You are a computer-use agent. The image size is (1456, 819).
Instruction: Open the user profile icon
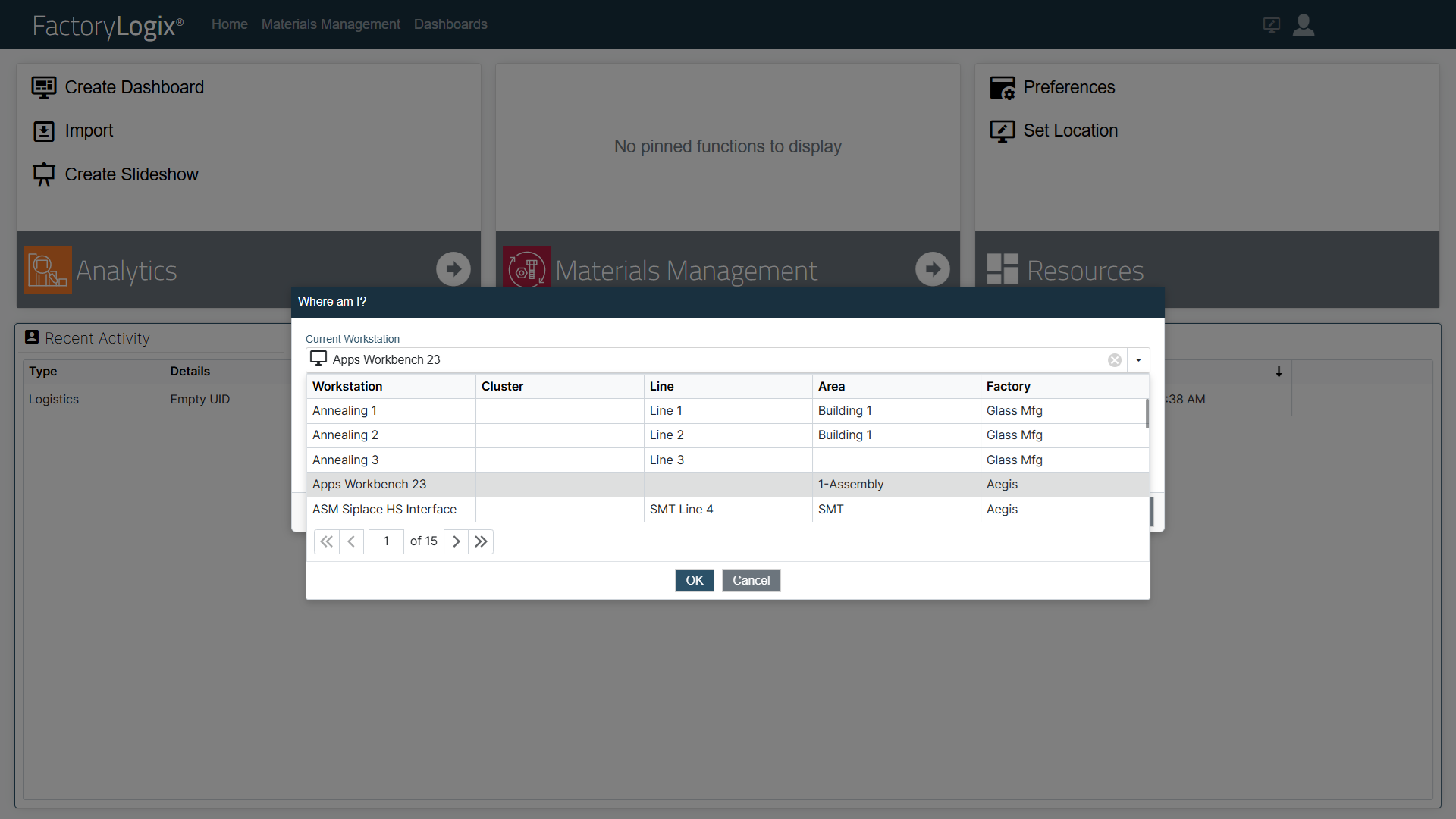[1304, 25]
